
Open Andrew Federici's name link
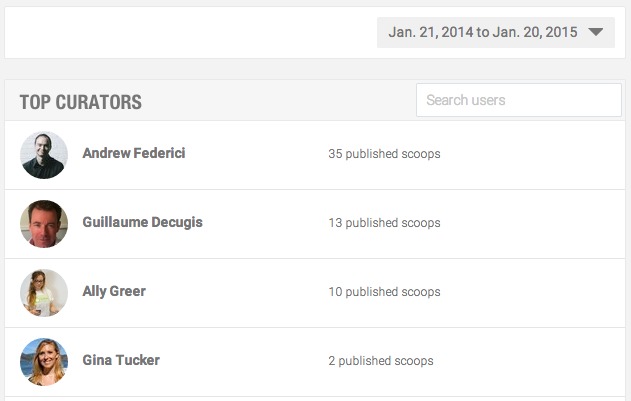click(x=134, y=153)
